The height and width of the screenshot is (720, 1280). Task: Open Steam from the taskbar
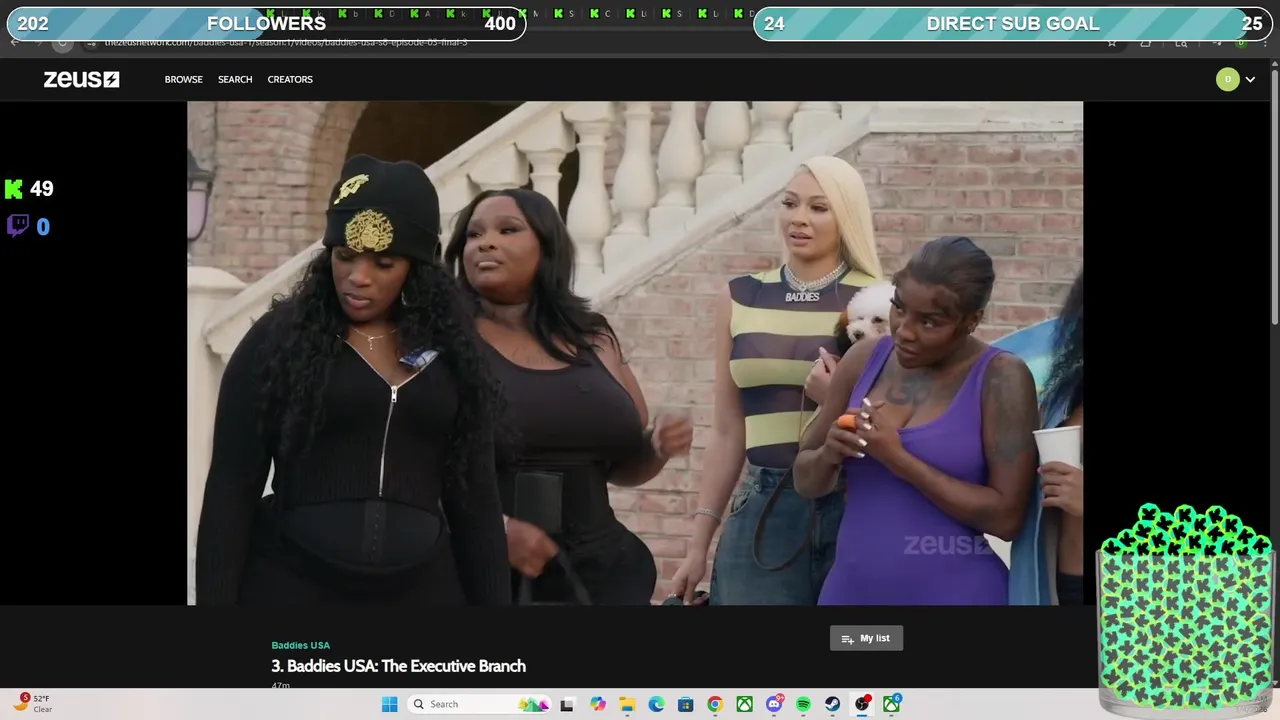coord(832,704)
